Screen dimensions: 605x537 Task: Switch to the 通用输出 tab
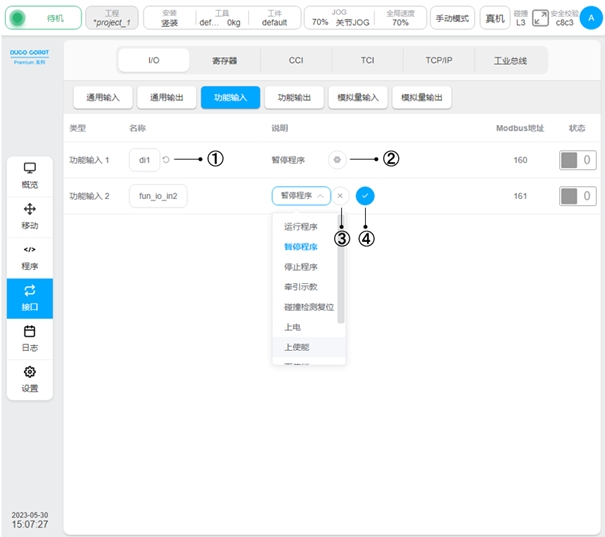click(x=166, y=97)
